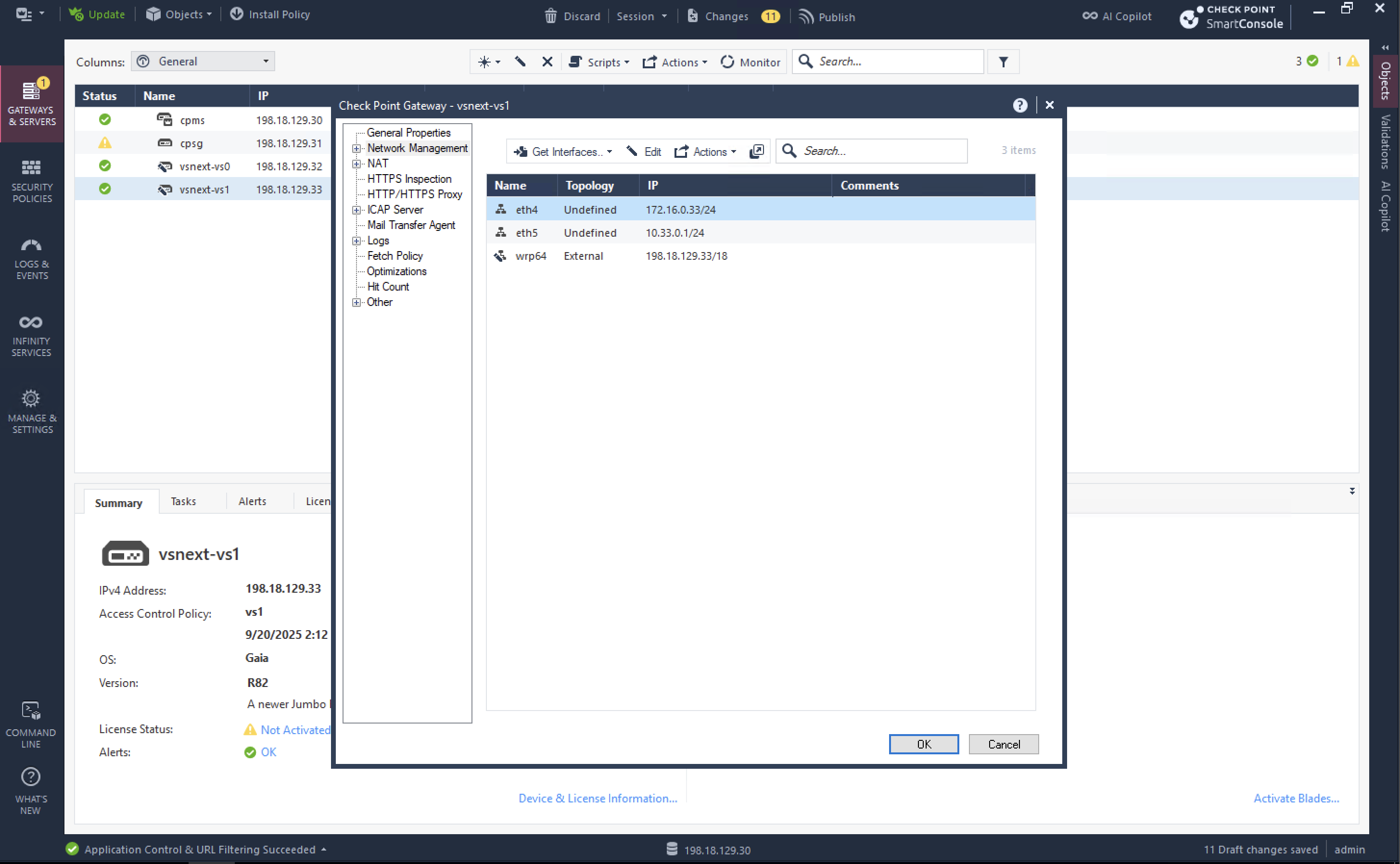Open the Columns General dropdown

coord(203,62)
